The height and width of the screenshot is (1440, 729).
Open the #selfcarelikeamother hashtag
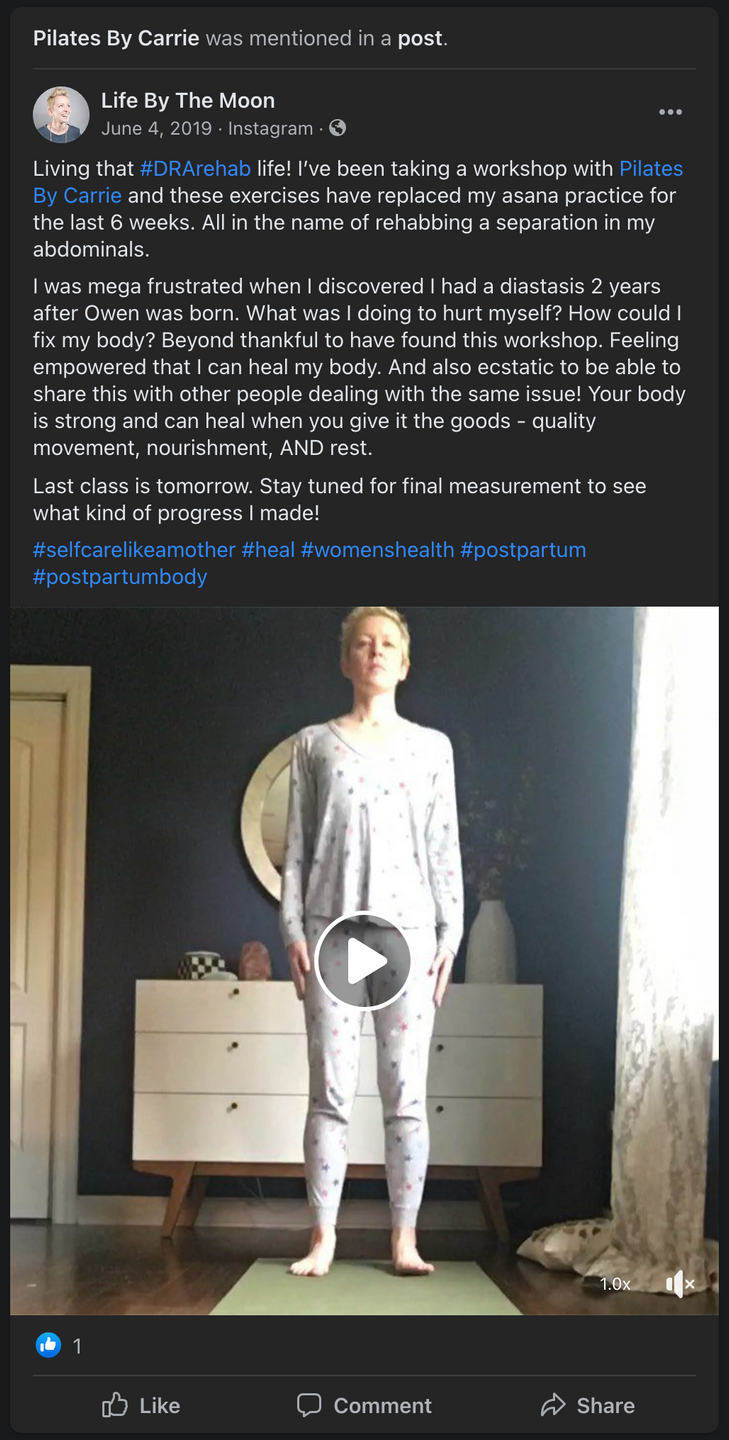(134, 550)
